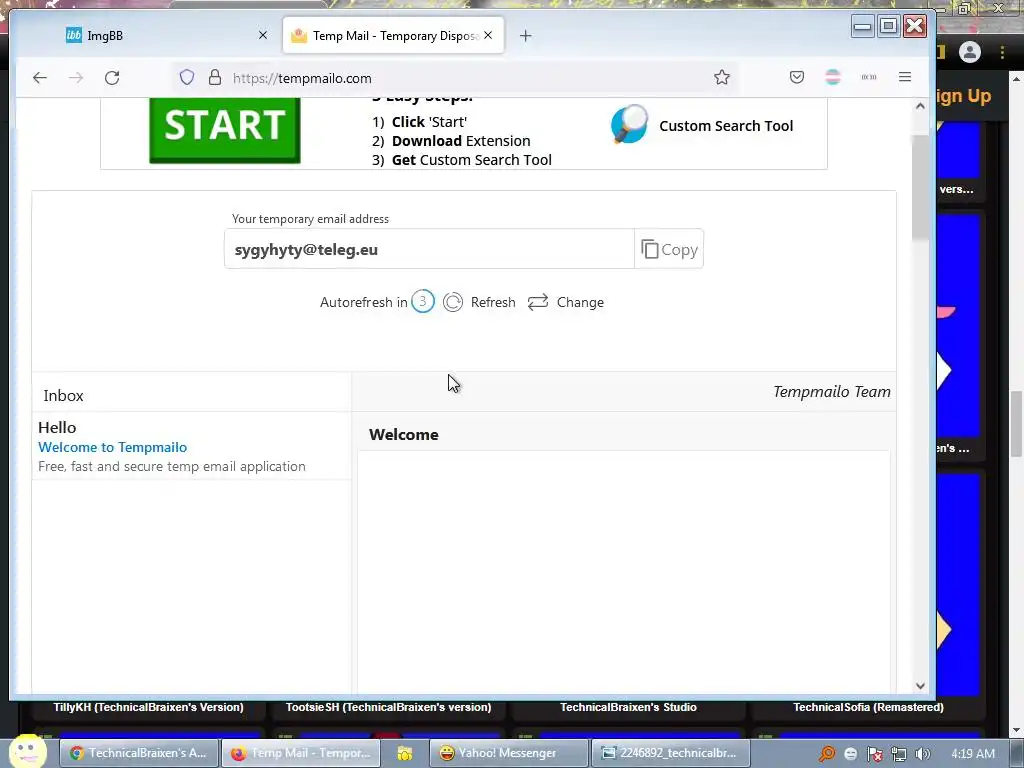Click the Firefox forward arrow
The height and width of the screenshot is (768, 1024).
coord(76,78)
